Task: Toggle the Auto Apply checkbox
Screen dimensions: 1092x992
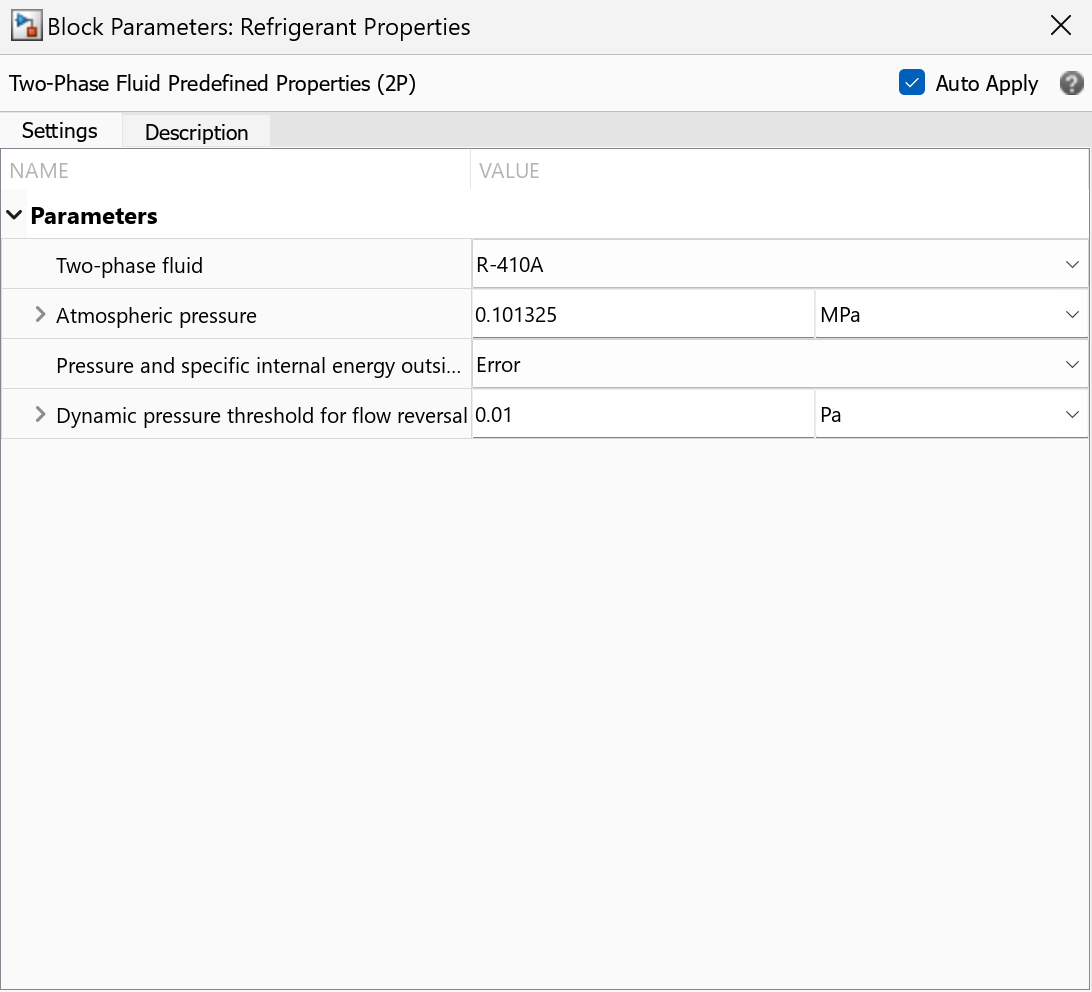Action: (x=911, y=83)
